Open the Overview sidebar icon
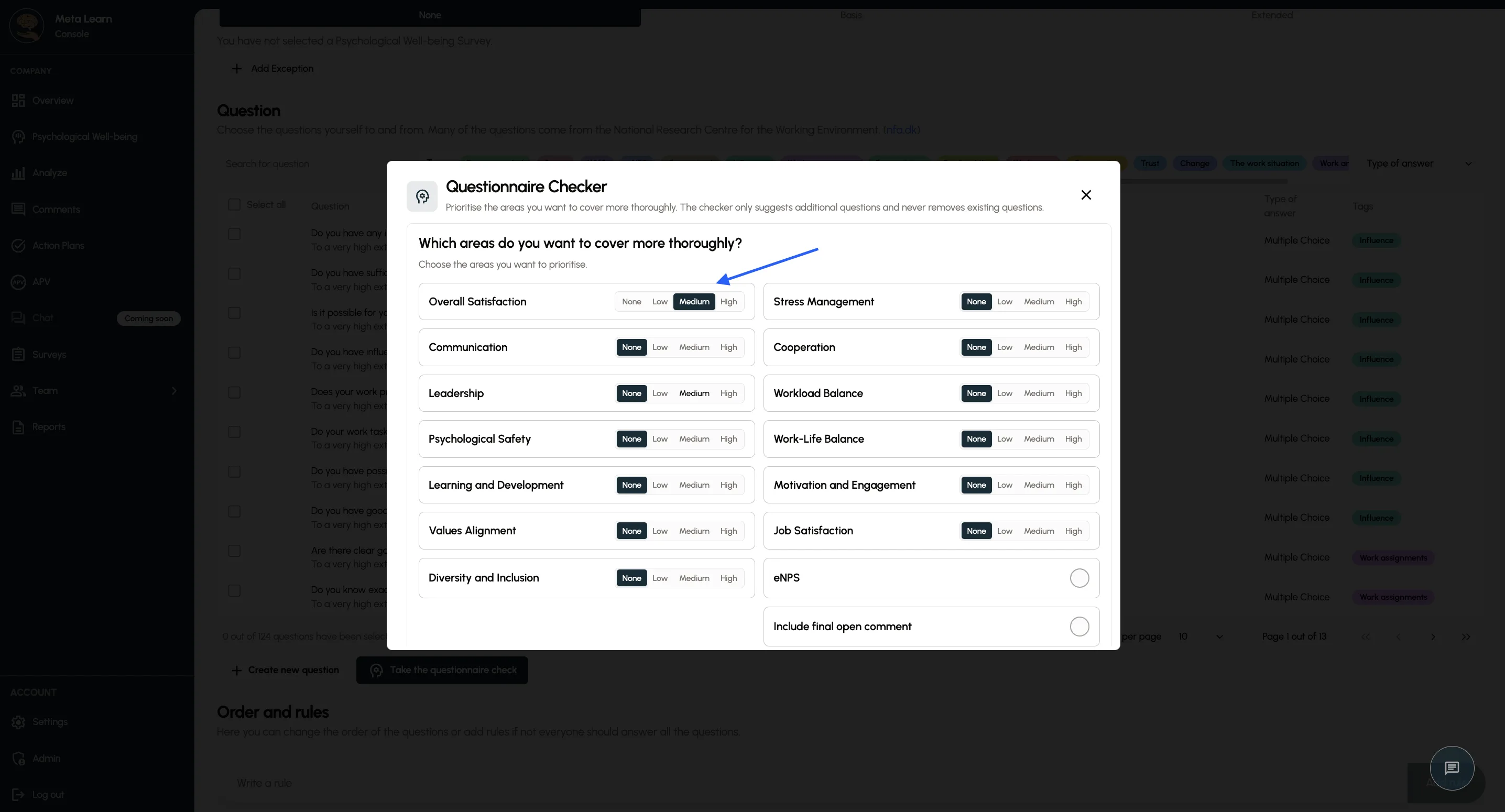Screen dimensions: 1505x812 coord(18,101)
